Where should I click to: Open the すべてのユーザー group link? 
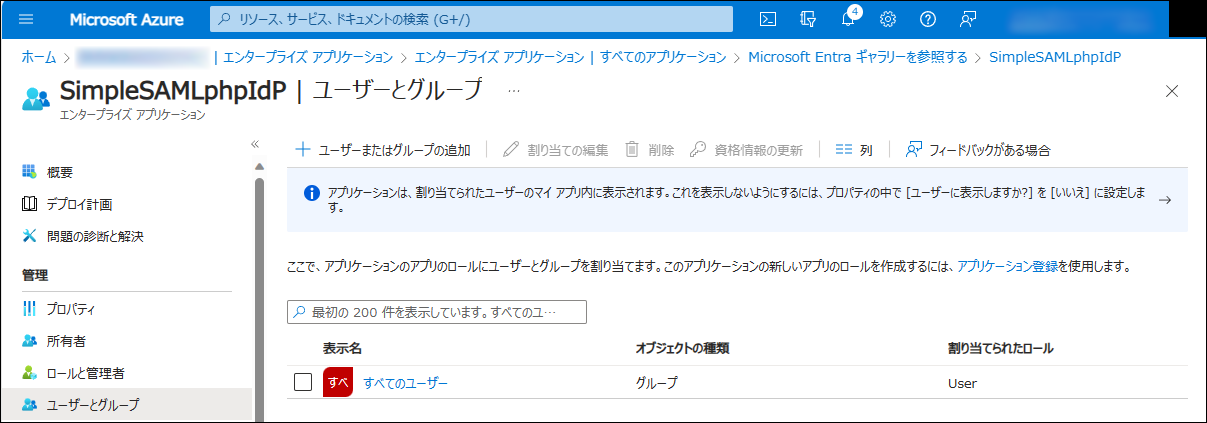(405, 383)
